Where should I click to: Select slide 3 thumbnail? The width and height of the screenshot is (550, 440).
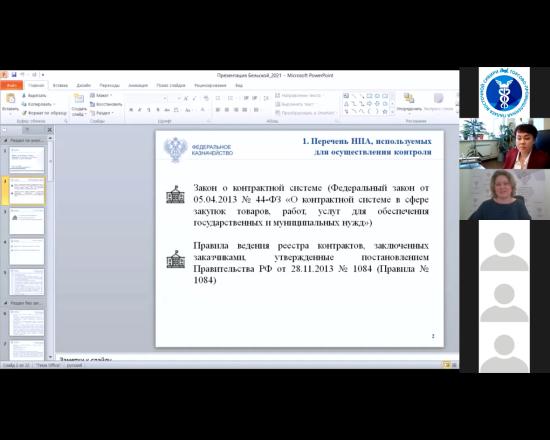pyautogui.click(x=27, y=221)
